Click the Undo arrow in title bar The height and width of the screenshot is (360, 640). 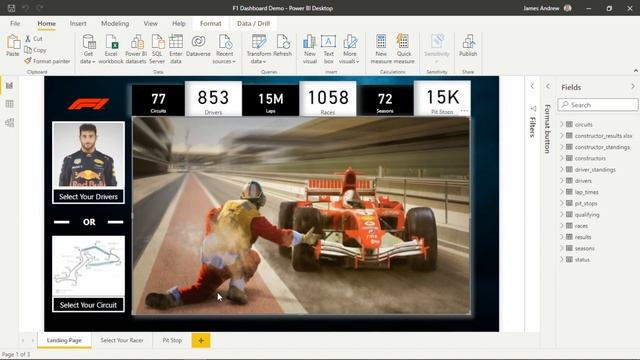(x=25, y=8)
